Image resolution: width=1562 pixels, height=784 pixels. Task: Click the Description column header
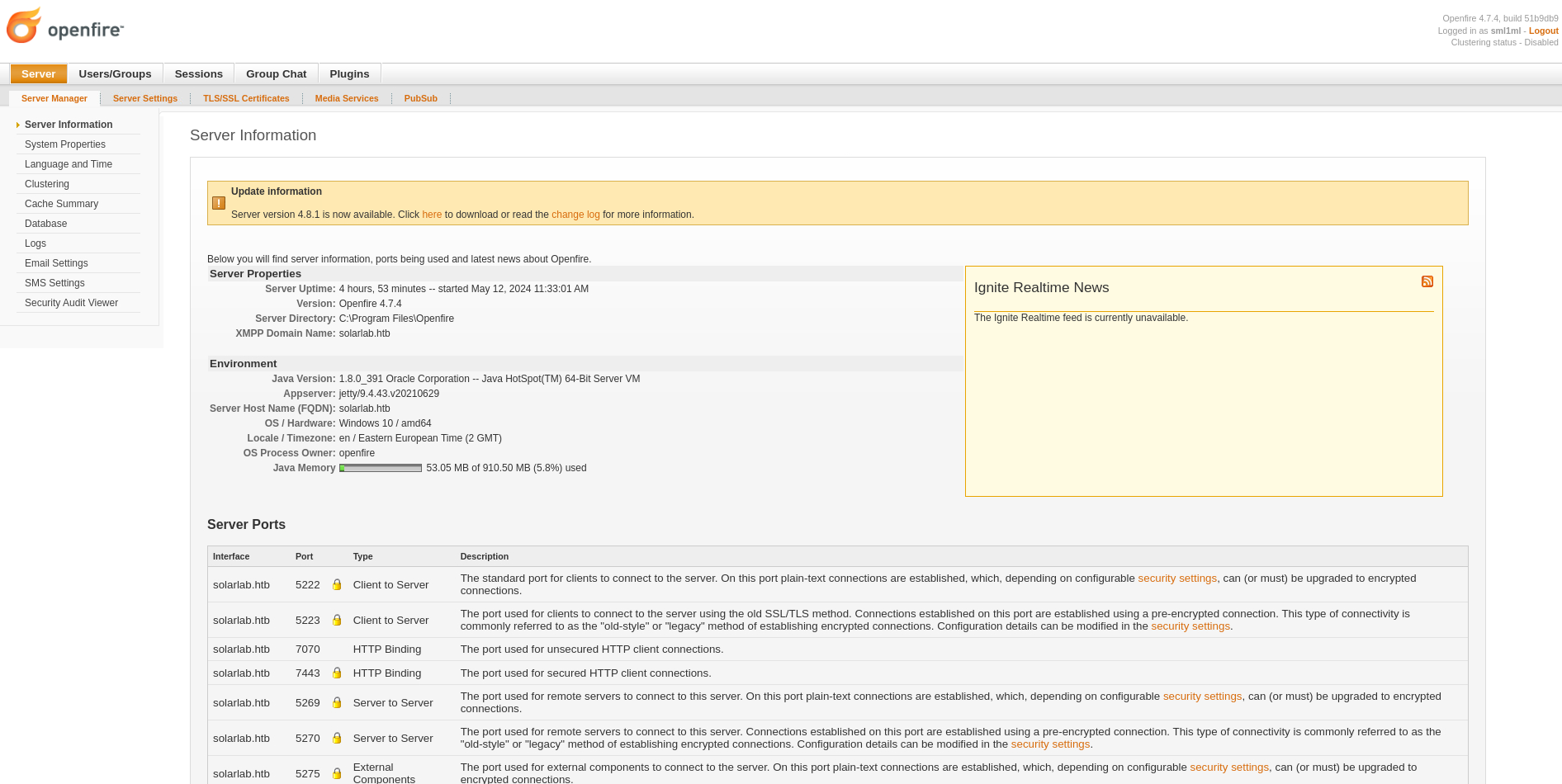coord(485,556)
